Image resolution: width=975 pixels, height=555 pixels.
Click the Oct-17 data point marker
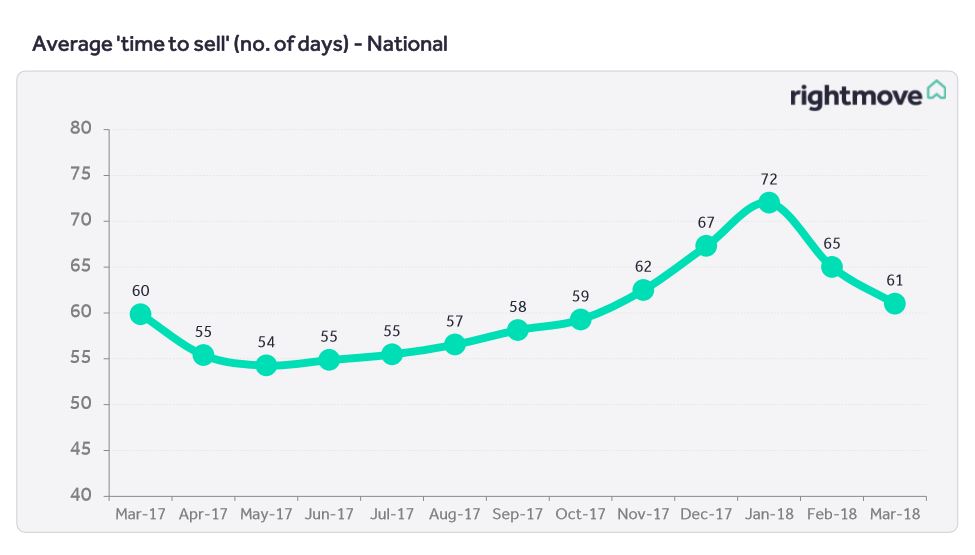[580, 320]
